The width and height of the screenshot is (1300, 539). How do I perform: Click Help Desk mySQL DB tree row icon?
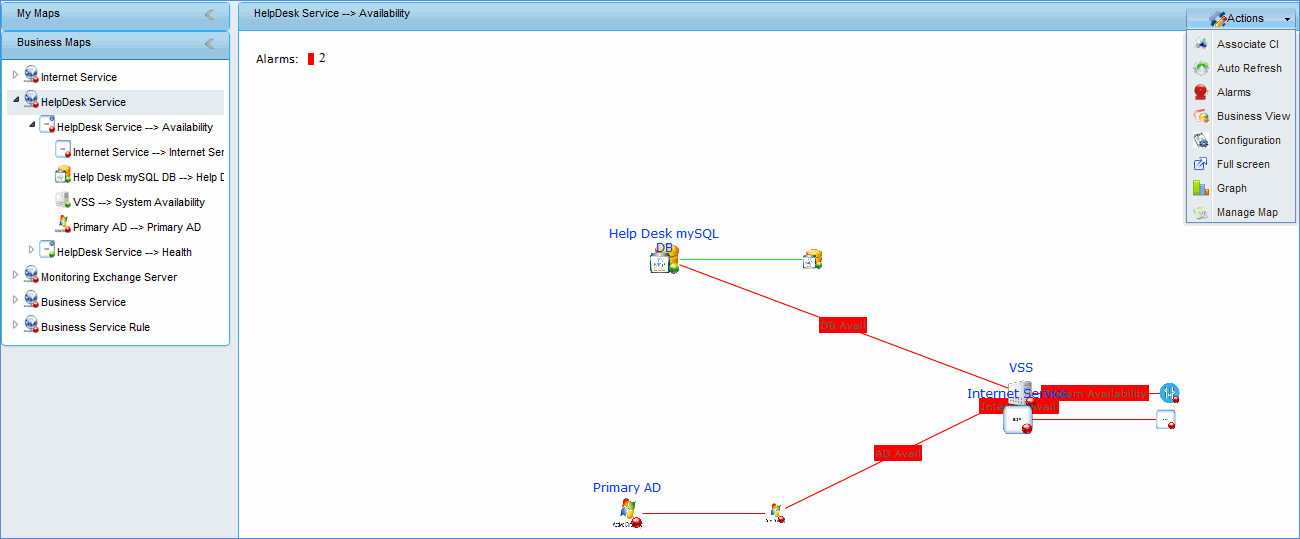(x=63, y=175)
